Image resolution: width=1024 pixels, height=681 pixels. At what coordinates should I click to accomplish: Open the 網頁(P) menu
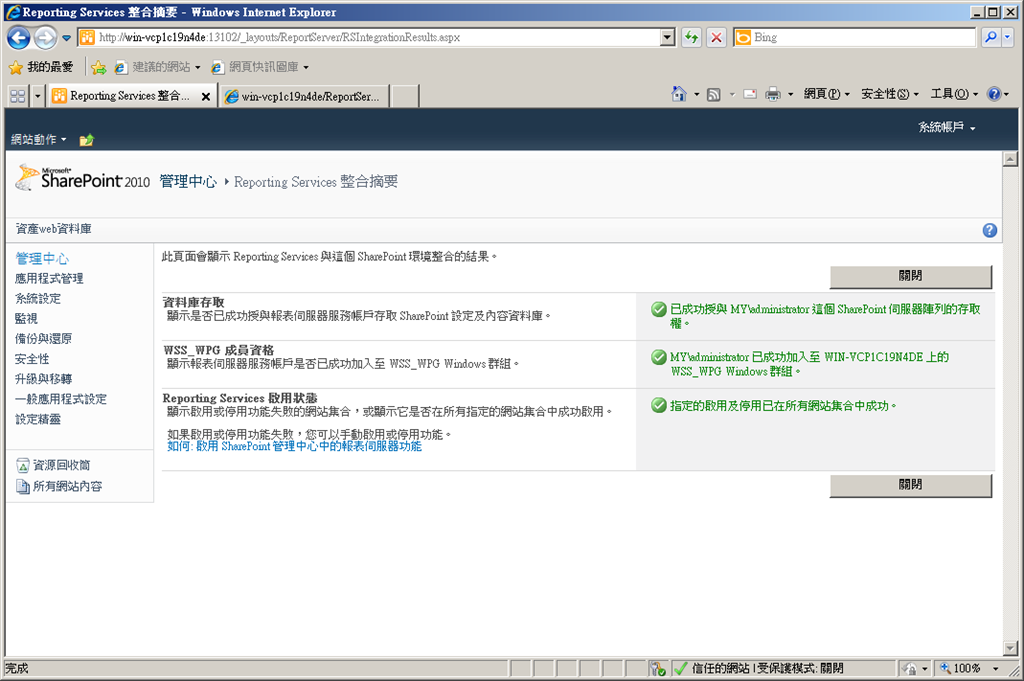[x=826, y=94]
